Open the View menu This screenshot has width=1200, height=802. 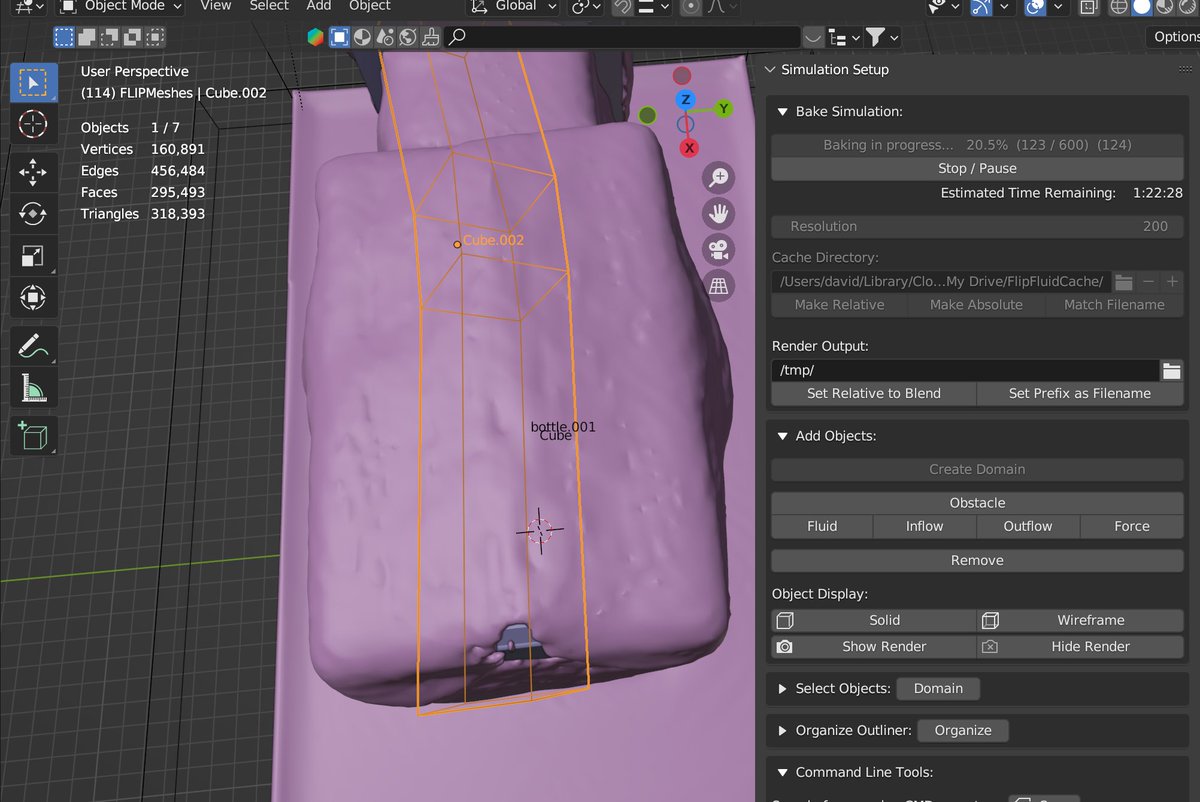215,6
